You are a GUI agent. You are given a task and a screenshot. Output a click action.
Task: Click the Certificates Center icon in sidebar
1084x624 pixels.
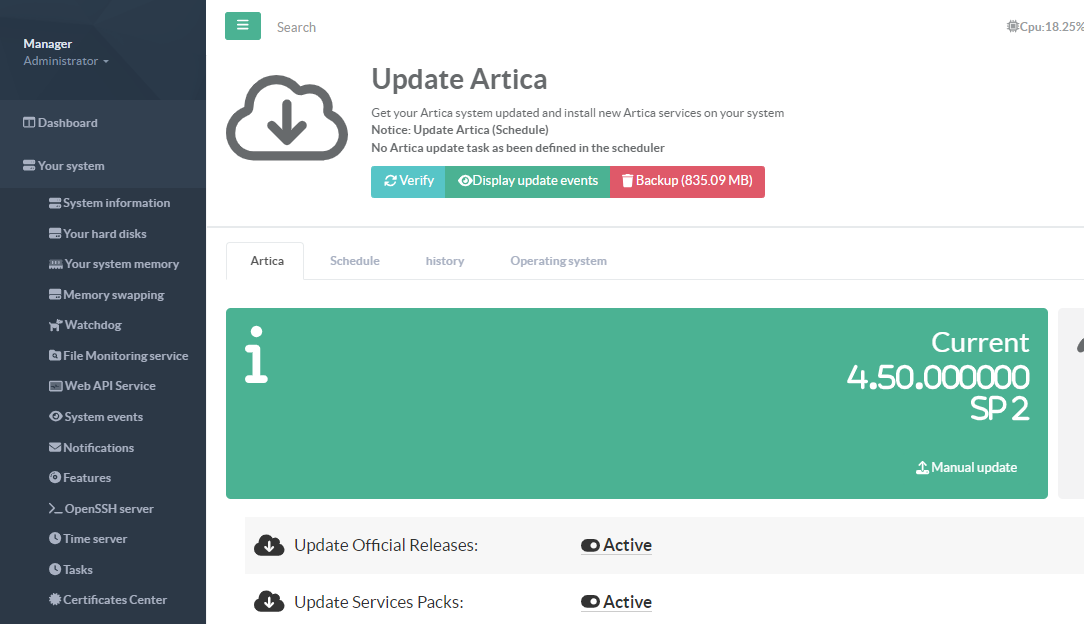tap(55, 600)
